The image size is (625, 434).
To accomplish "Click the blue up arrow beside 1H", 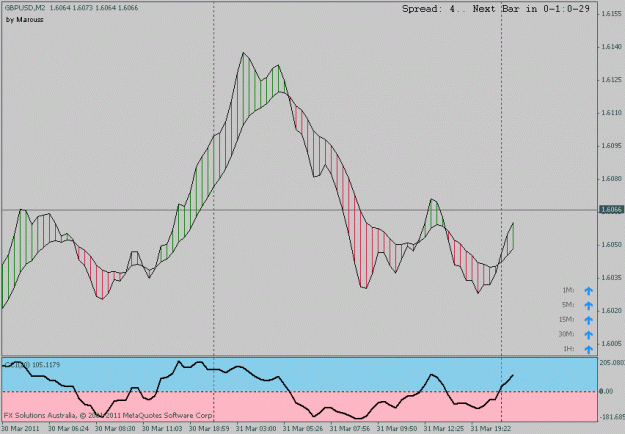I will click(588, 350).
